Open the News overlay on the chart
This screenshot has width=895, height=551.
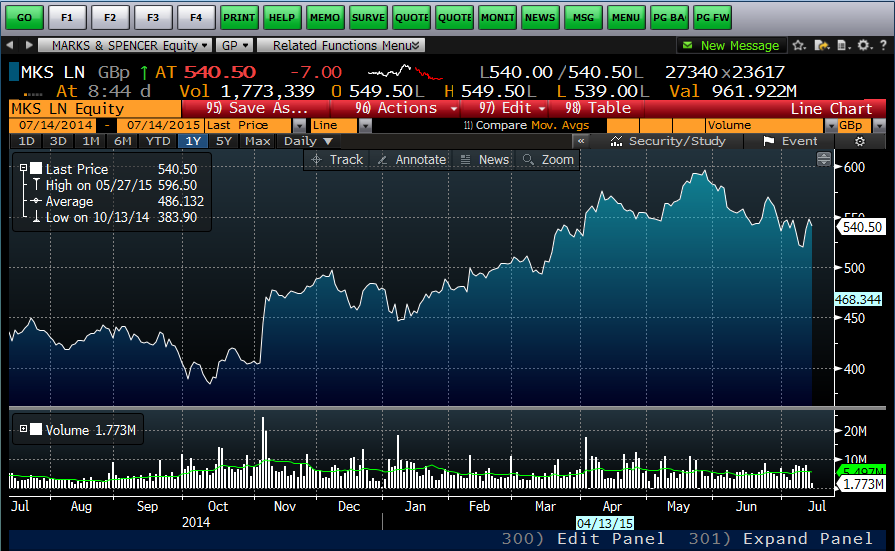click(484, 160)
